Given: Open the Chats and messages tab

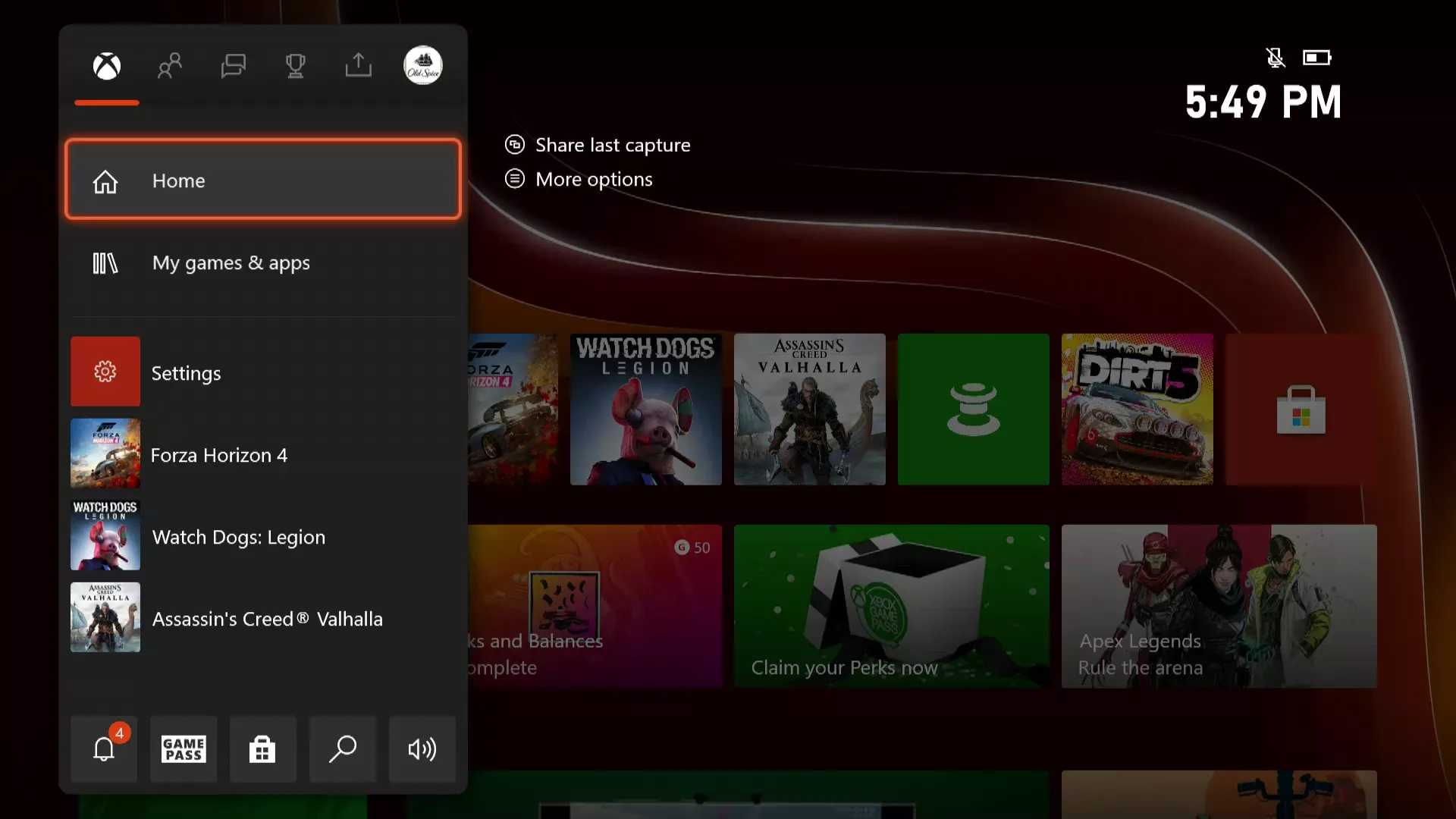Looking at the screenshot, I should point(233,66).
